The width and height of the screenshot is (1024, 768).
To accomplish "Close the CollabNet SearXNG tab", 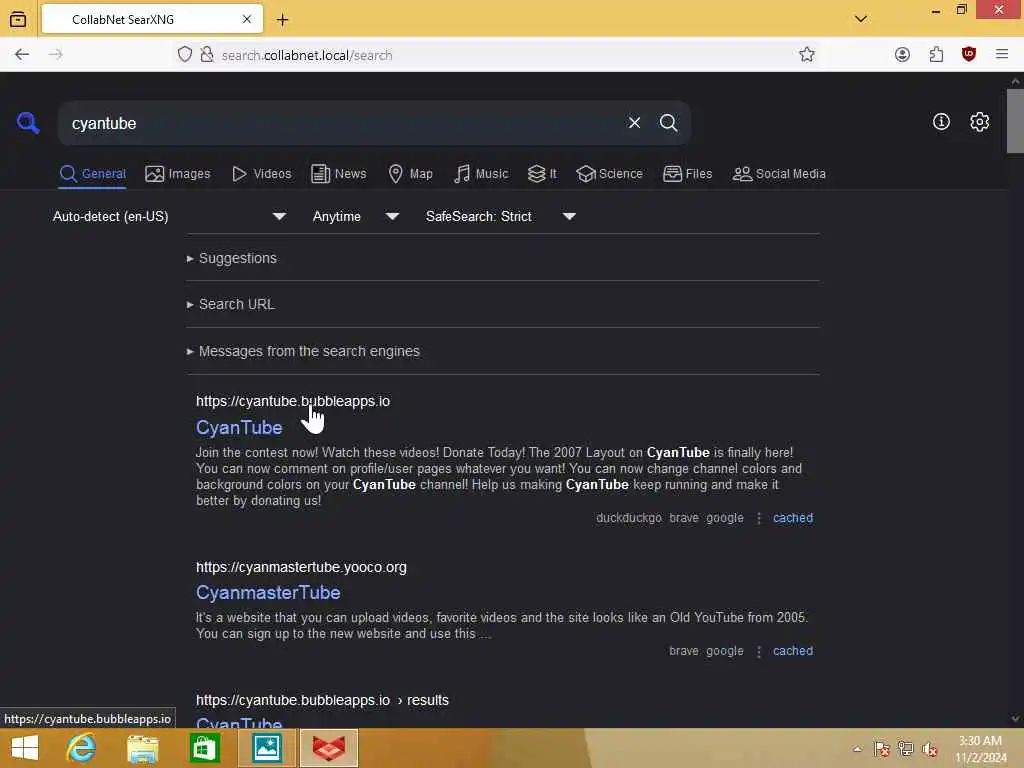I will (247, 20).
